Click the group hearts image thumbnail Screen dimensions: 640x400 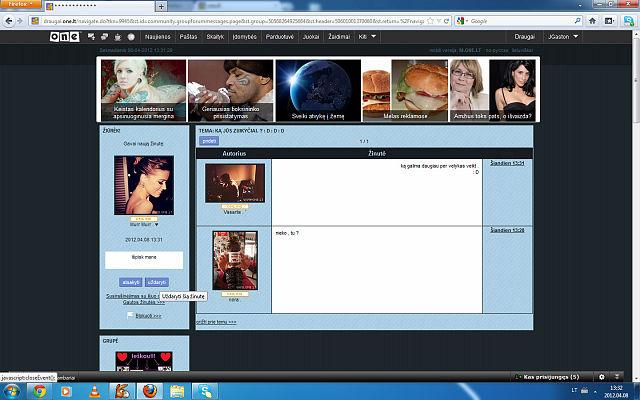144,361
